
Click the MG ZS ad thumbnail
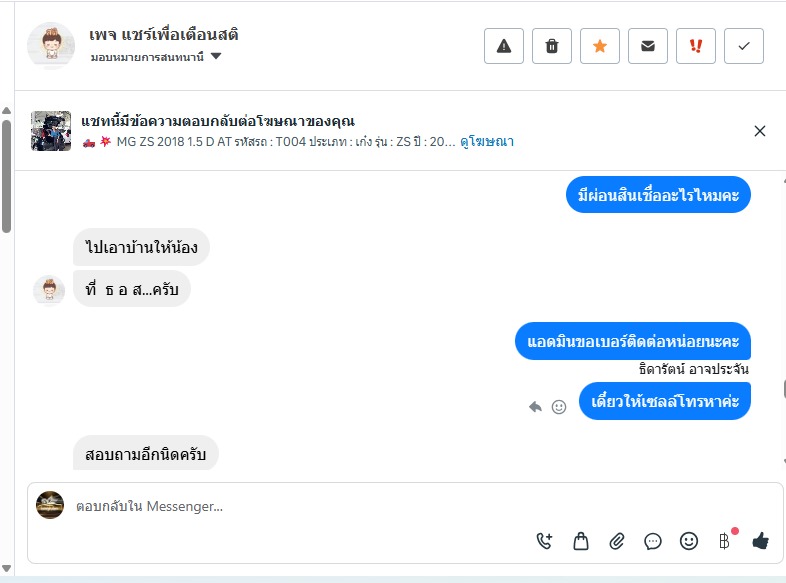pos(51,131)
